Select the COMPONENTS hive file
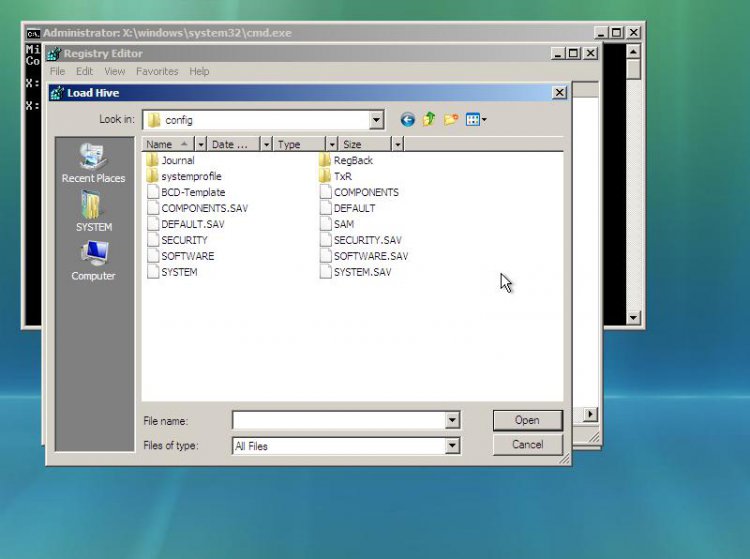The width and height of the screenshot is (750, 559). 359,192
